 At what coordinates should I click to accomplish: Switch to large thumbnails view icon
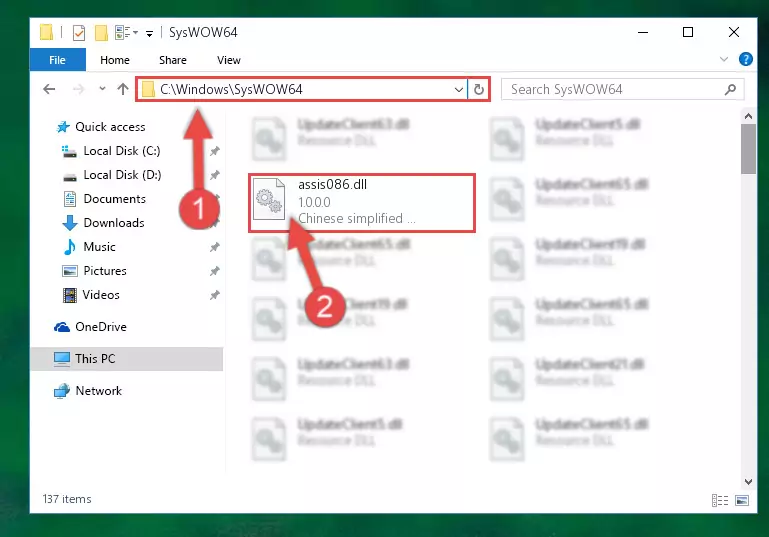[742, 500]
